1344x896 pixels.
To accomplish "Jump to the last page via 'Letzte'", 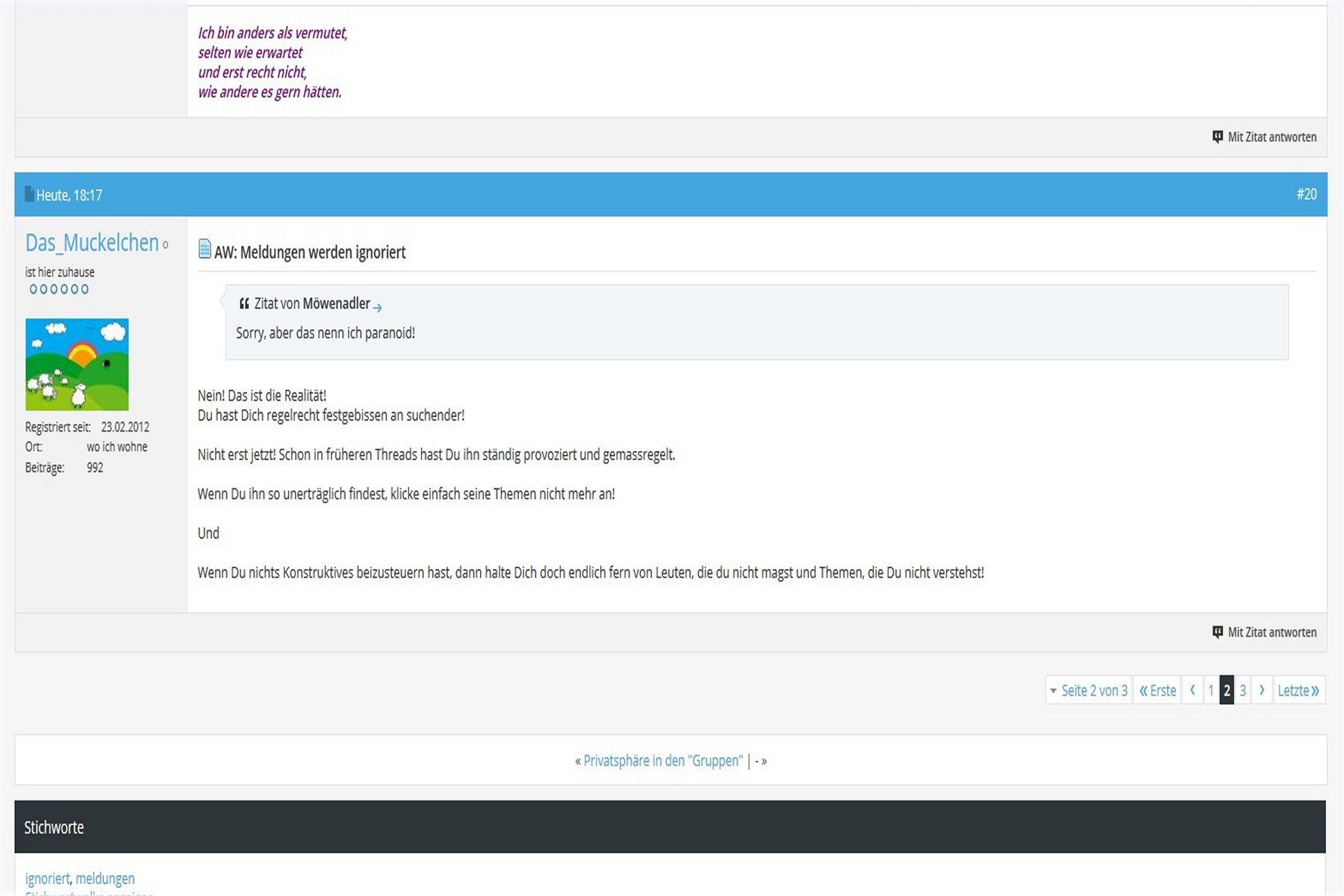I will tap(1298, 690).
